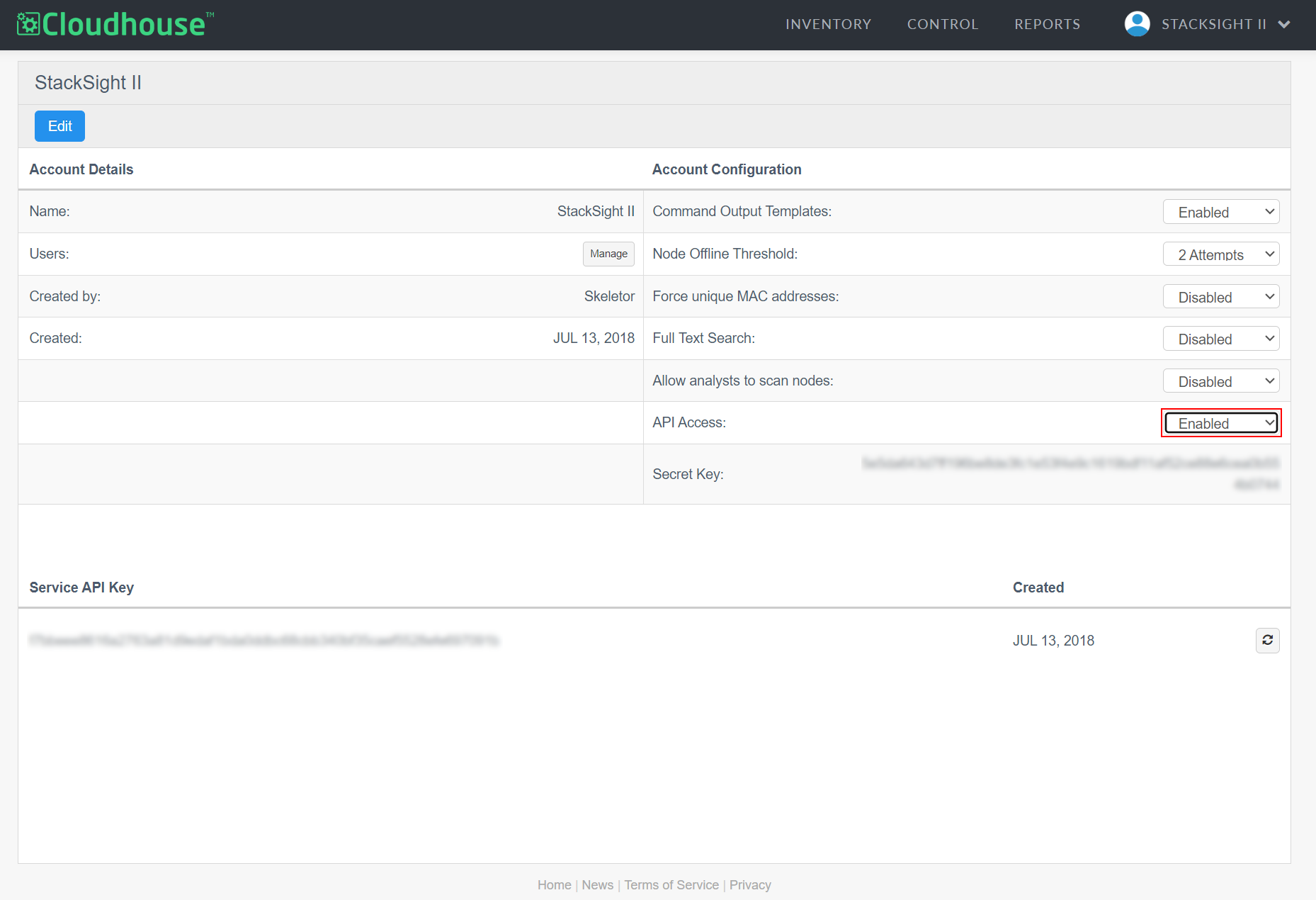Click the API Access label

click(689, 422)
